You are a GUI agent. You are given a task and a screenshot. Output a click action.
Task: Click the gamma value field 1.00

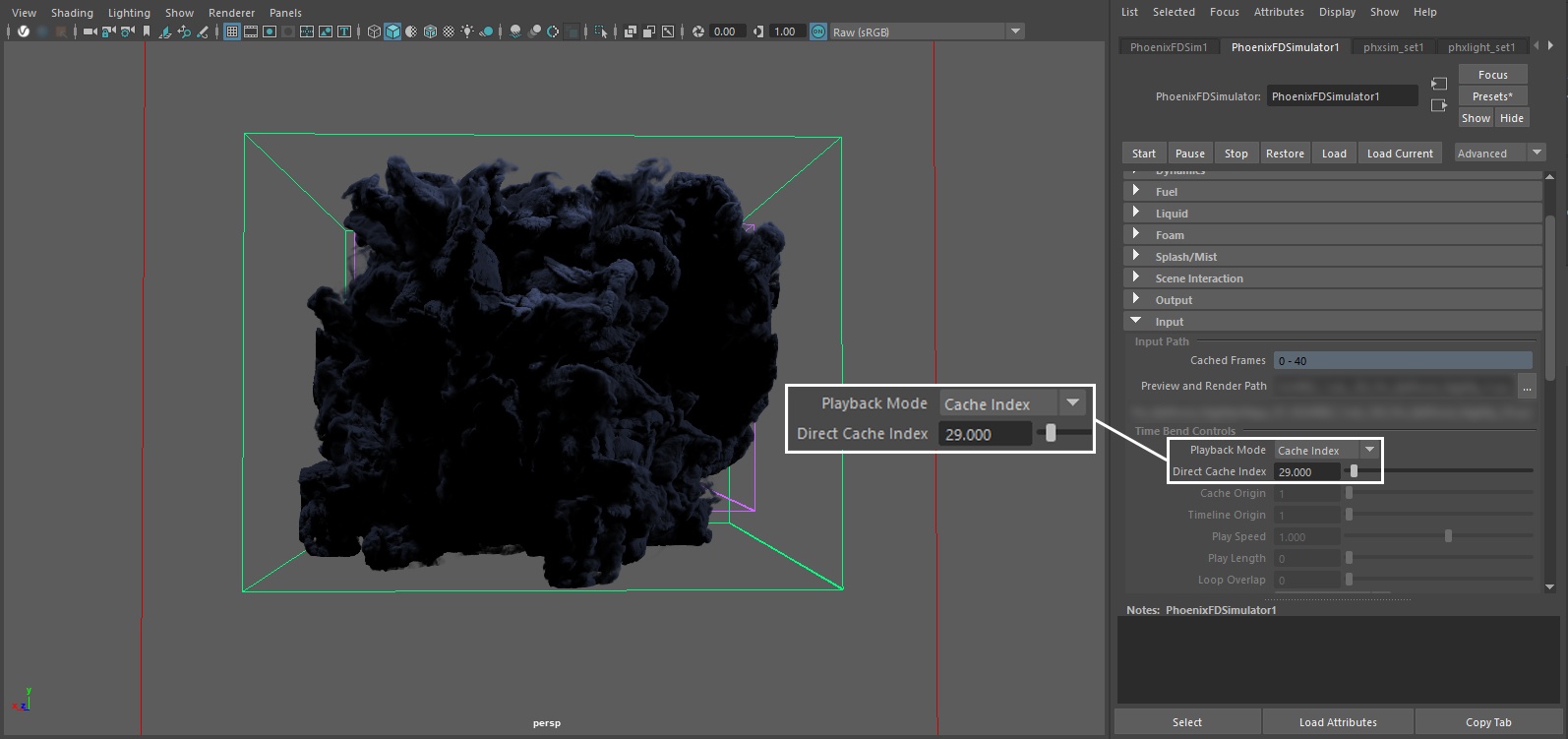pyautogui.click(x=787, y=31)
